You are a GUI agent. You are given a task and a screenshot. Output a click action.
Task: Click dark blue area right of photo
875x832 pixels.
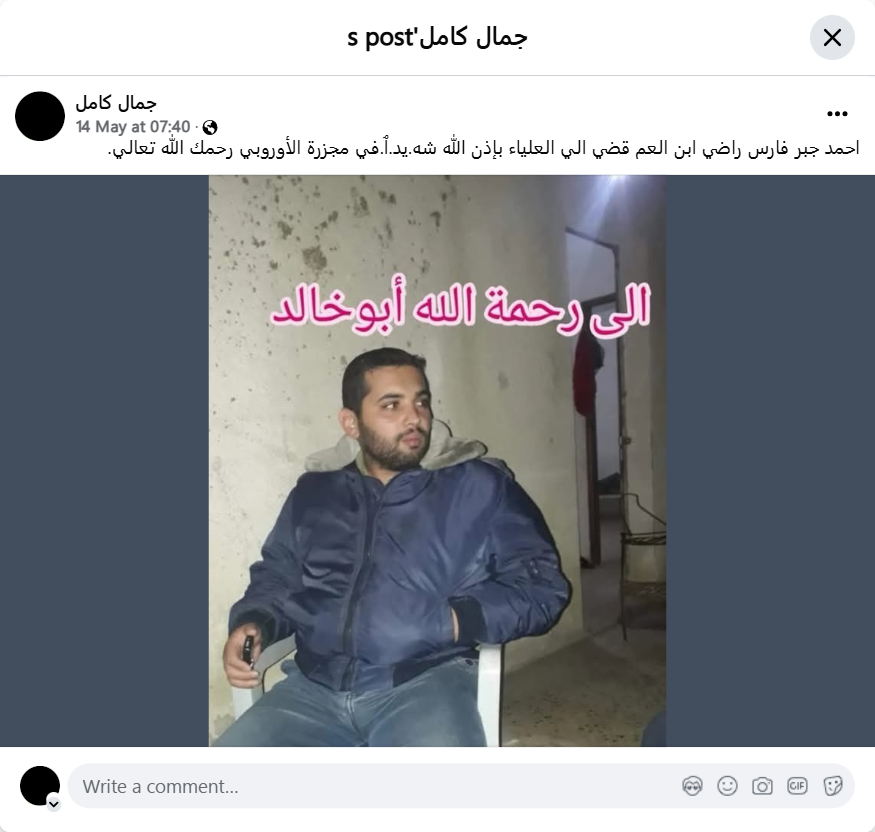pos(770,461)
